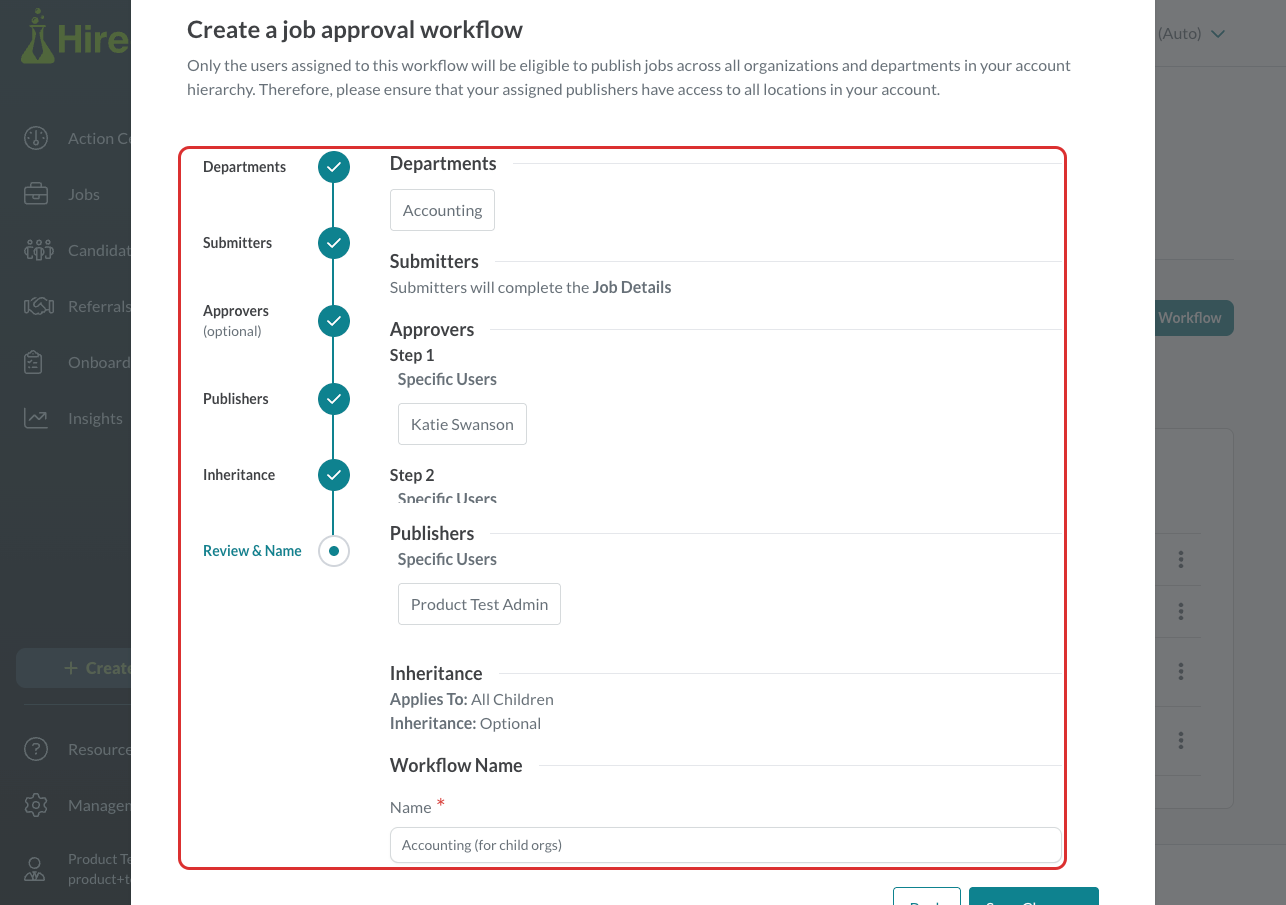Click the Management gear icon

pos(36,805)
